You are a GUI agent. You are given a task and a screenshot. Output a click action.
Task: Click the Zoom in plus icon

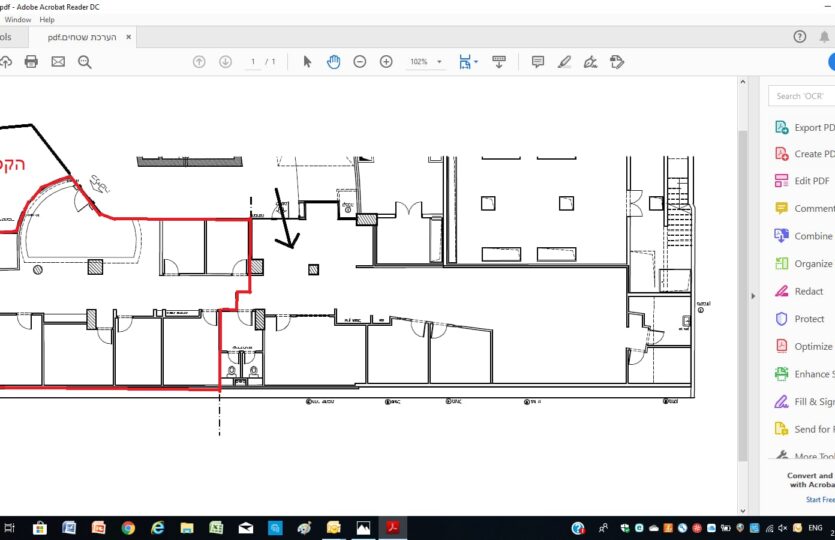click(x=386, y=62)
